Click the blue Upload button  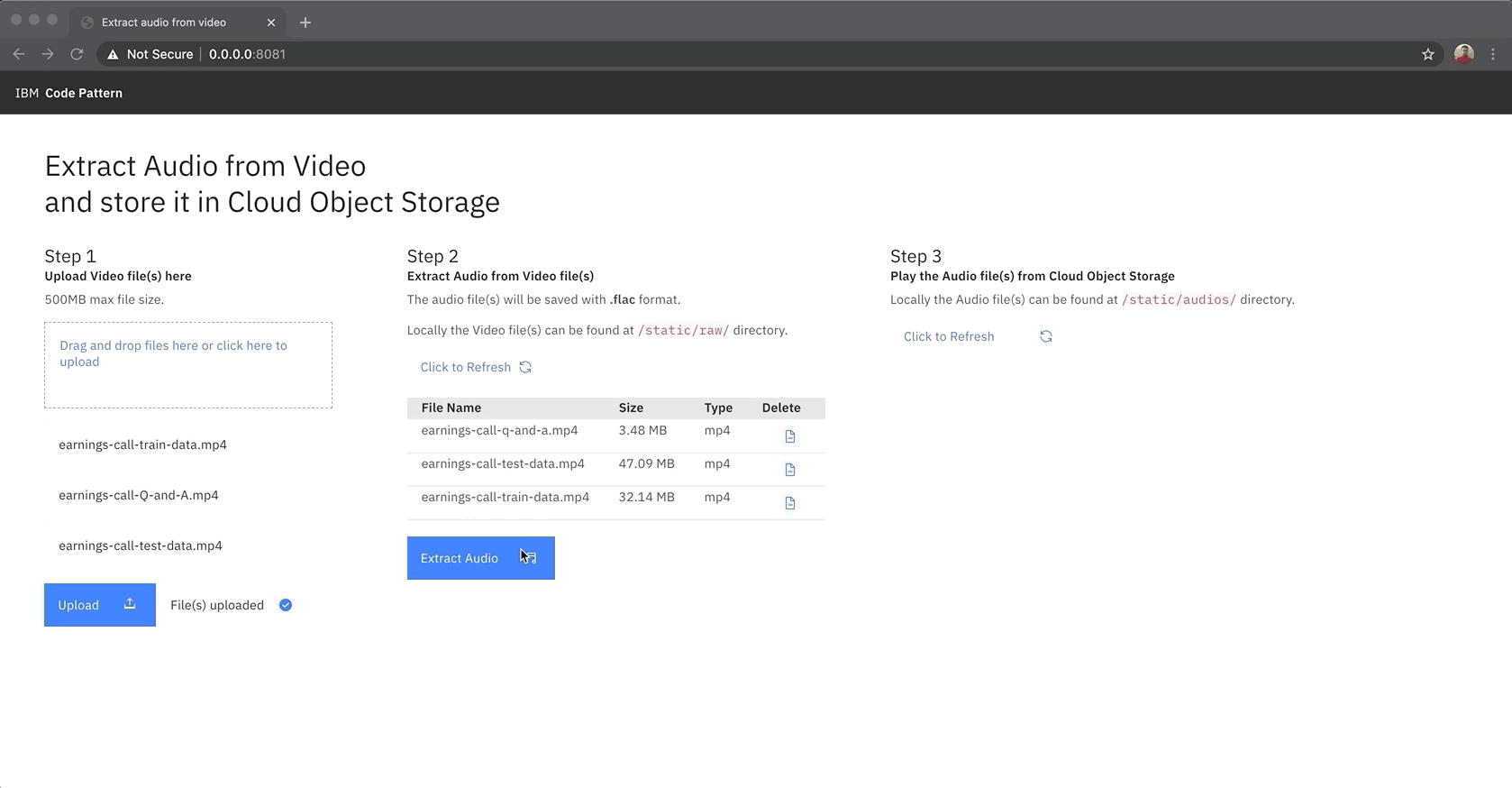100,605
